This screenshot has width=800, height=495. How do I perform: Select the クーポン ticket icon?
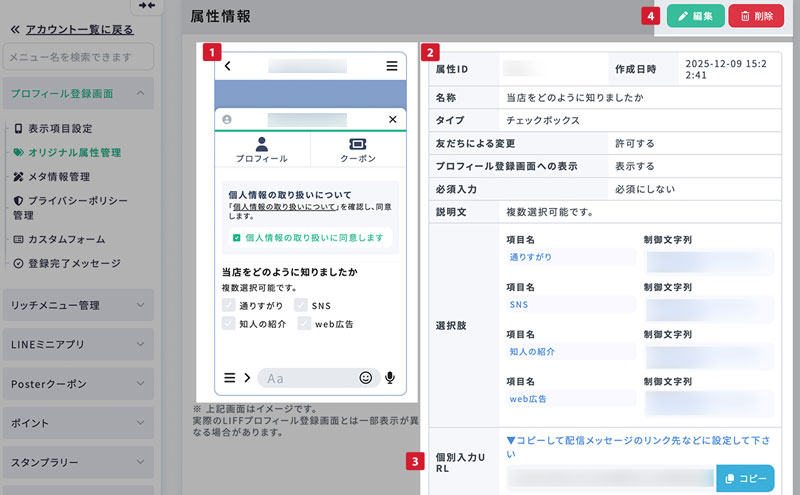[x=358, y=144]
